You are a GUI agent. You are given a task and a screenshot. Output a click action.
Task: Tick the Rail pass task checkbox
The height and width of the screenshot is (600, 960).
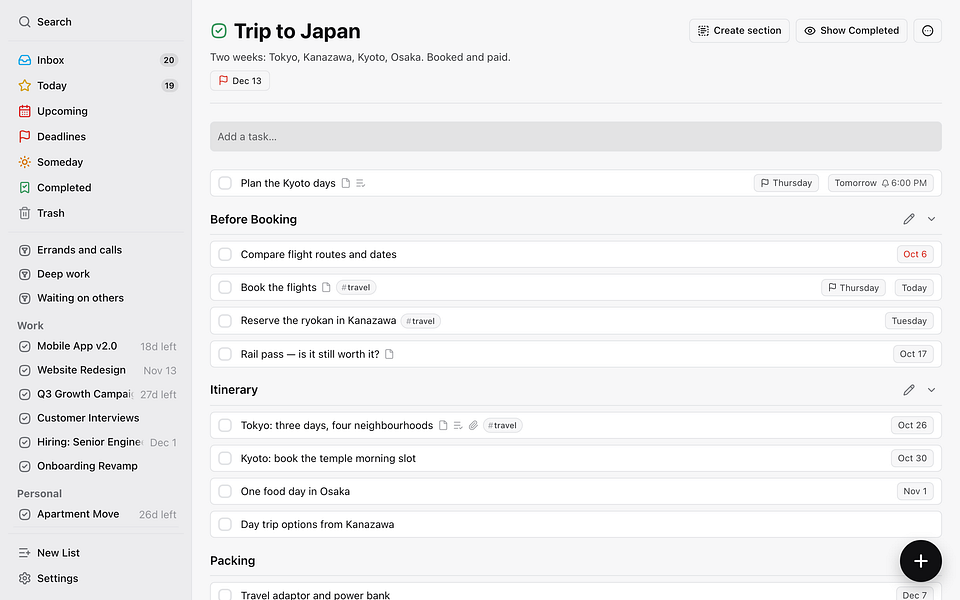[x=225, y=354]
